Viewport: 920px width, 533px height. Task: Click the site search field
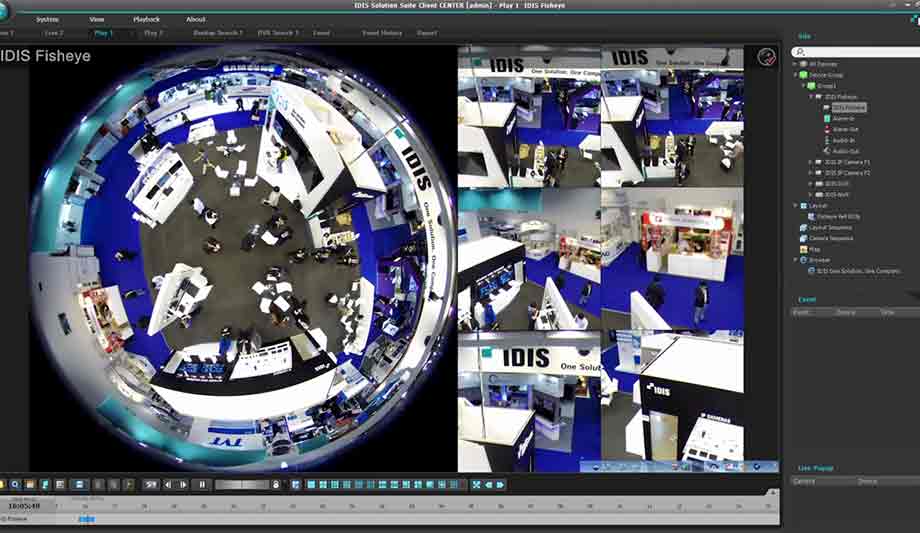pyautogui.click(x=857, y=52)
